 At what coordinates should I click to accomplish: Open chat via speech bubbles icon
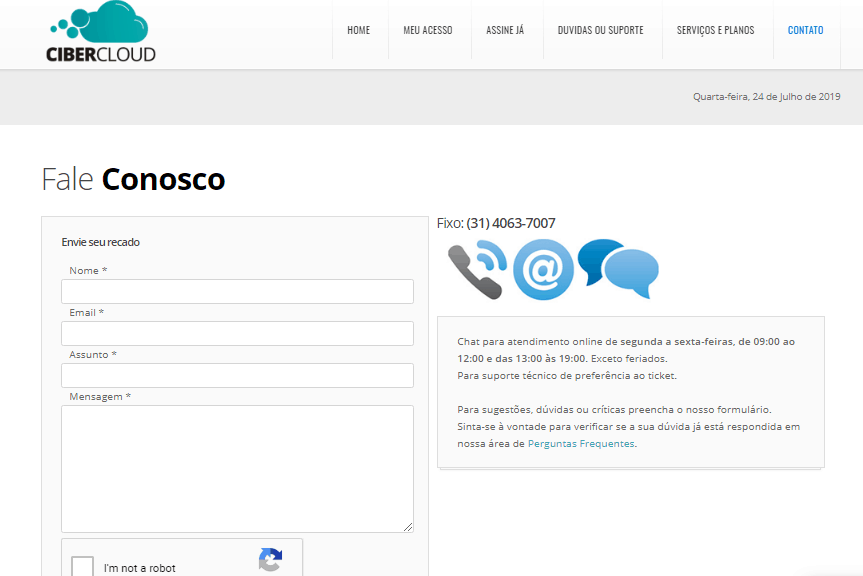618,269
